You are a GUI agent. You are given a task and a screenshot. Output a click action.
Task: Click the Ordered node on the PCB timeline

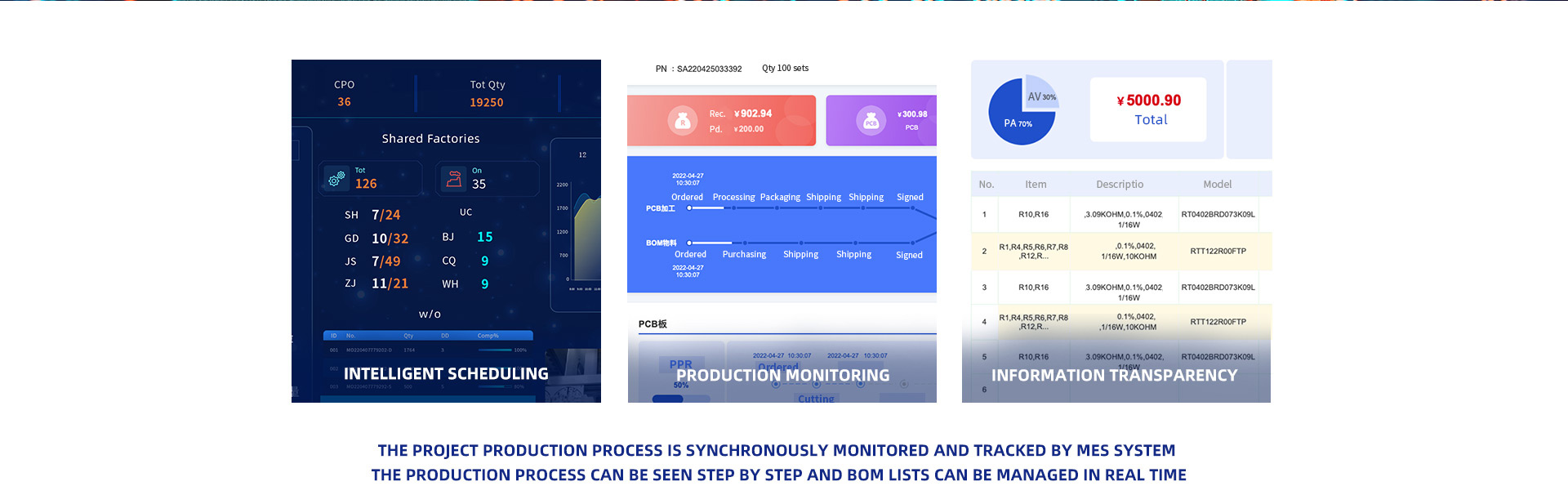pos(689,208)
